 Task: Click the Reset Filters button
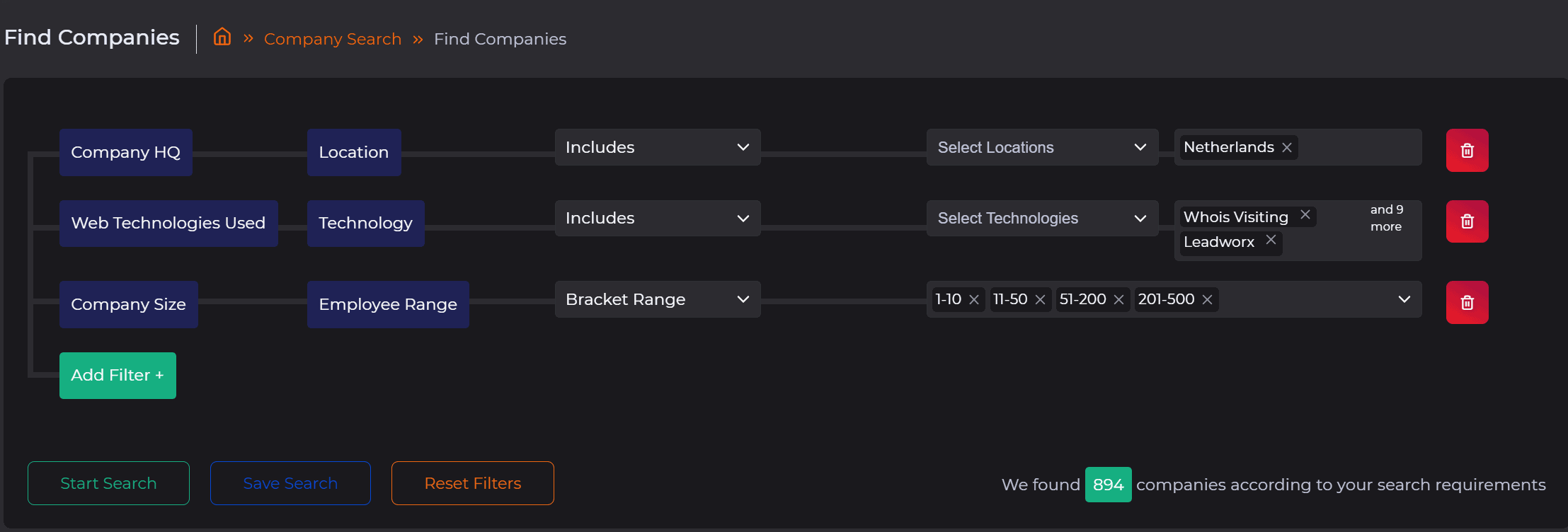pos(472,483)
